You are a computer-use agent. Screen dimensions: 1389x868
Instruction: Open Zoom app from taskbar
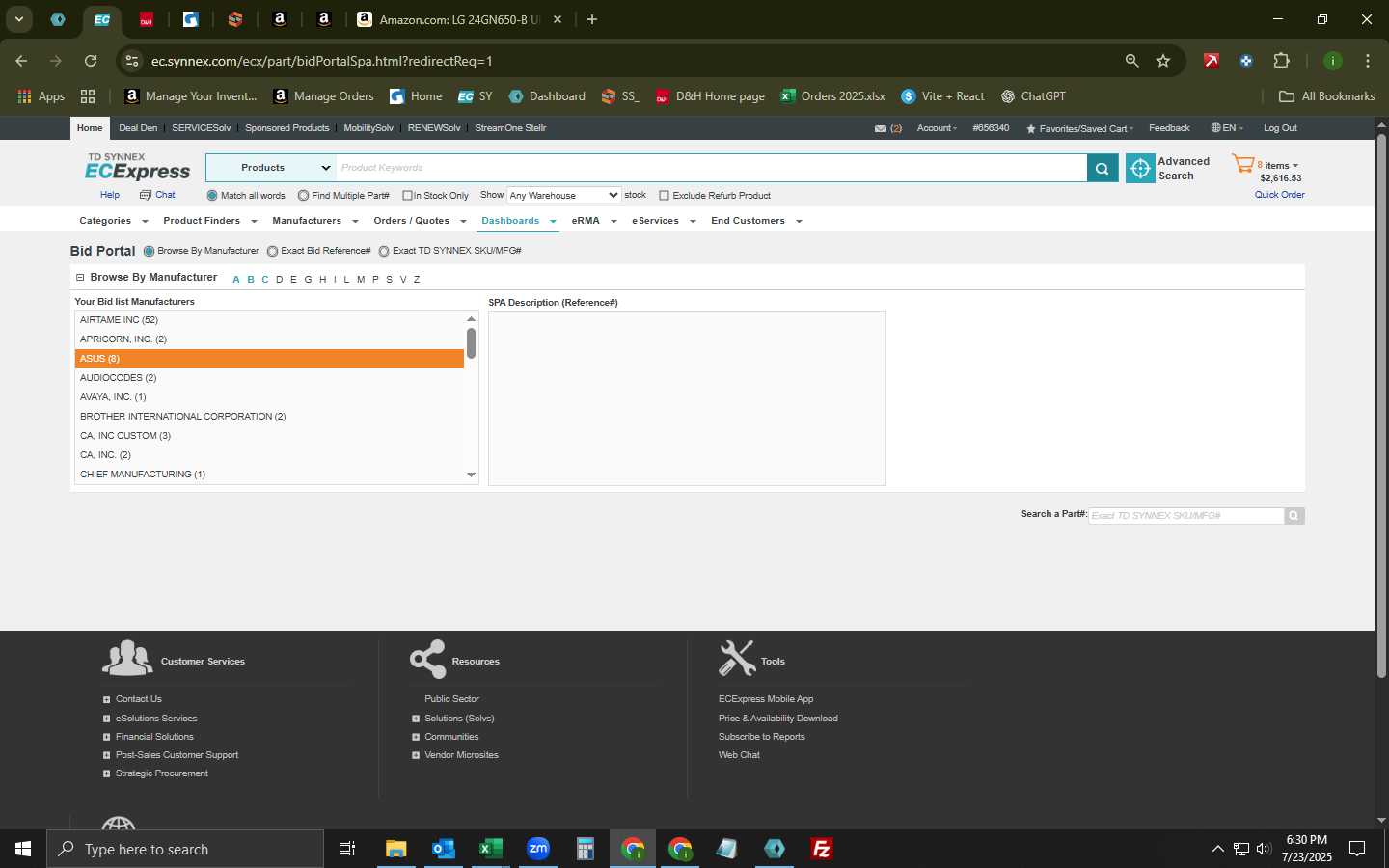coord(538,849)
